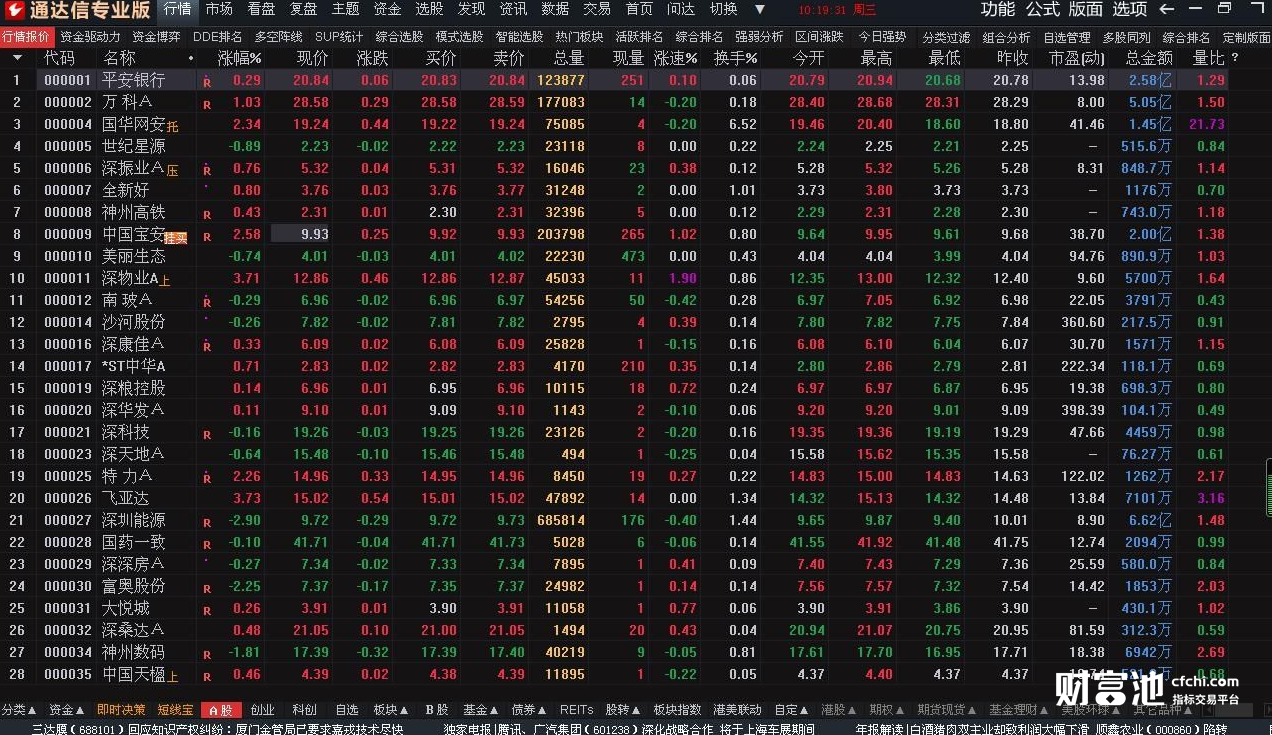1272x735 pixels.
Task: Click the 三达膜(688101) news ticker headline
Action: (x=217, y=729)
